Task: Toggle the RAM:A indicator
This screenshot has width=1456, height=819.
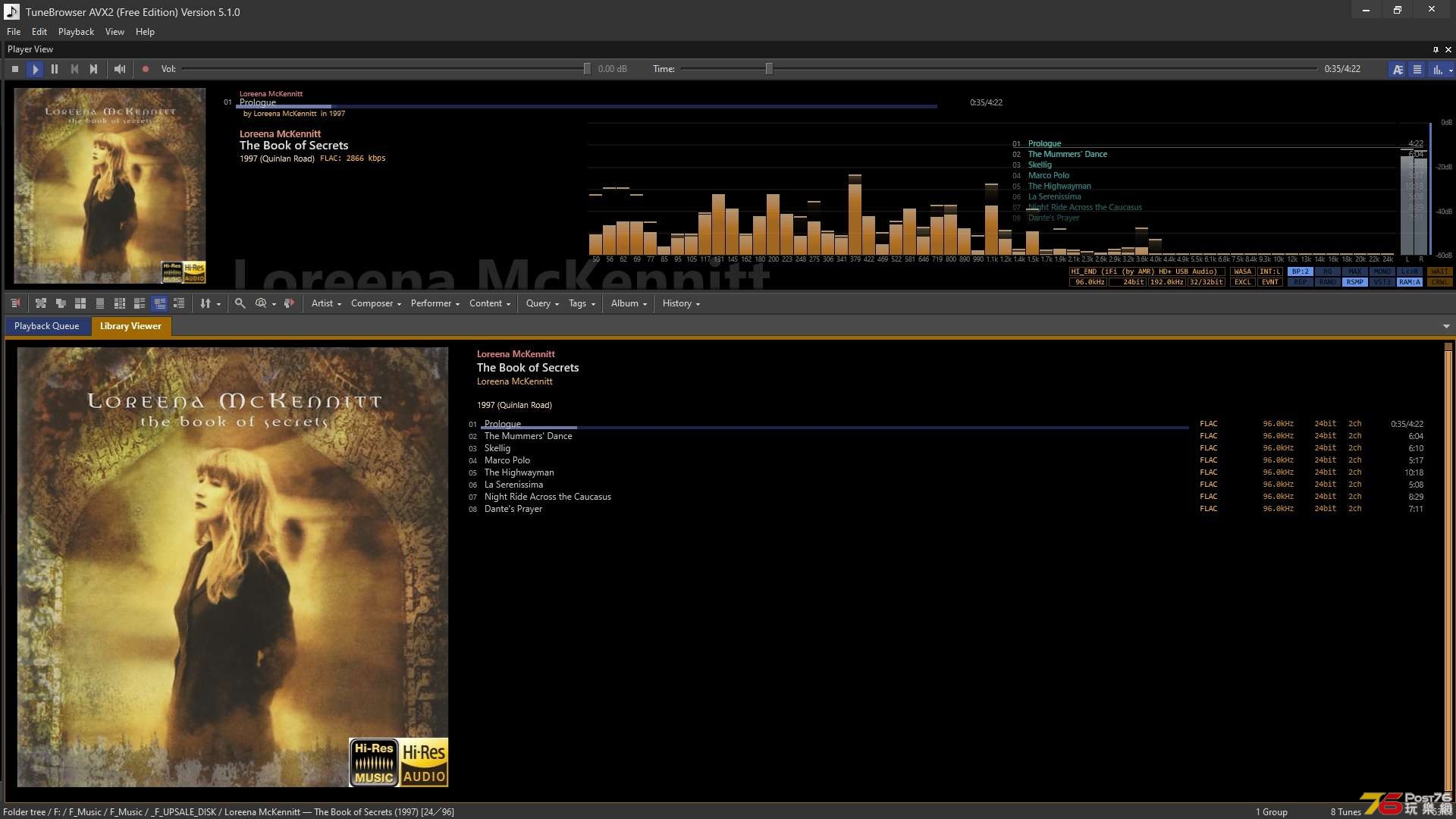Action: 1409,282
